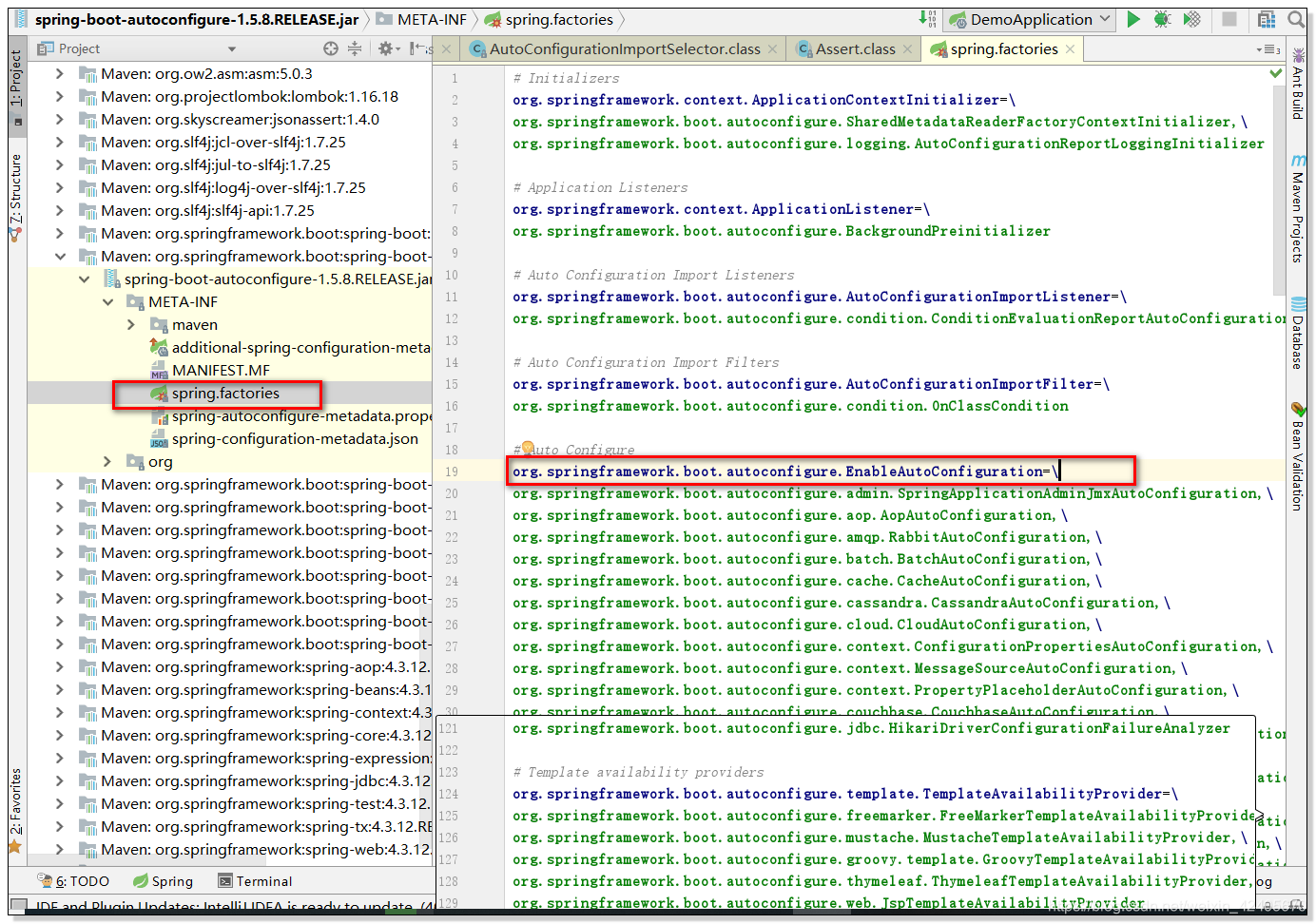Click the IDE and Plugin Updates status message

coord(236,906)
